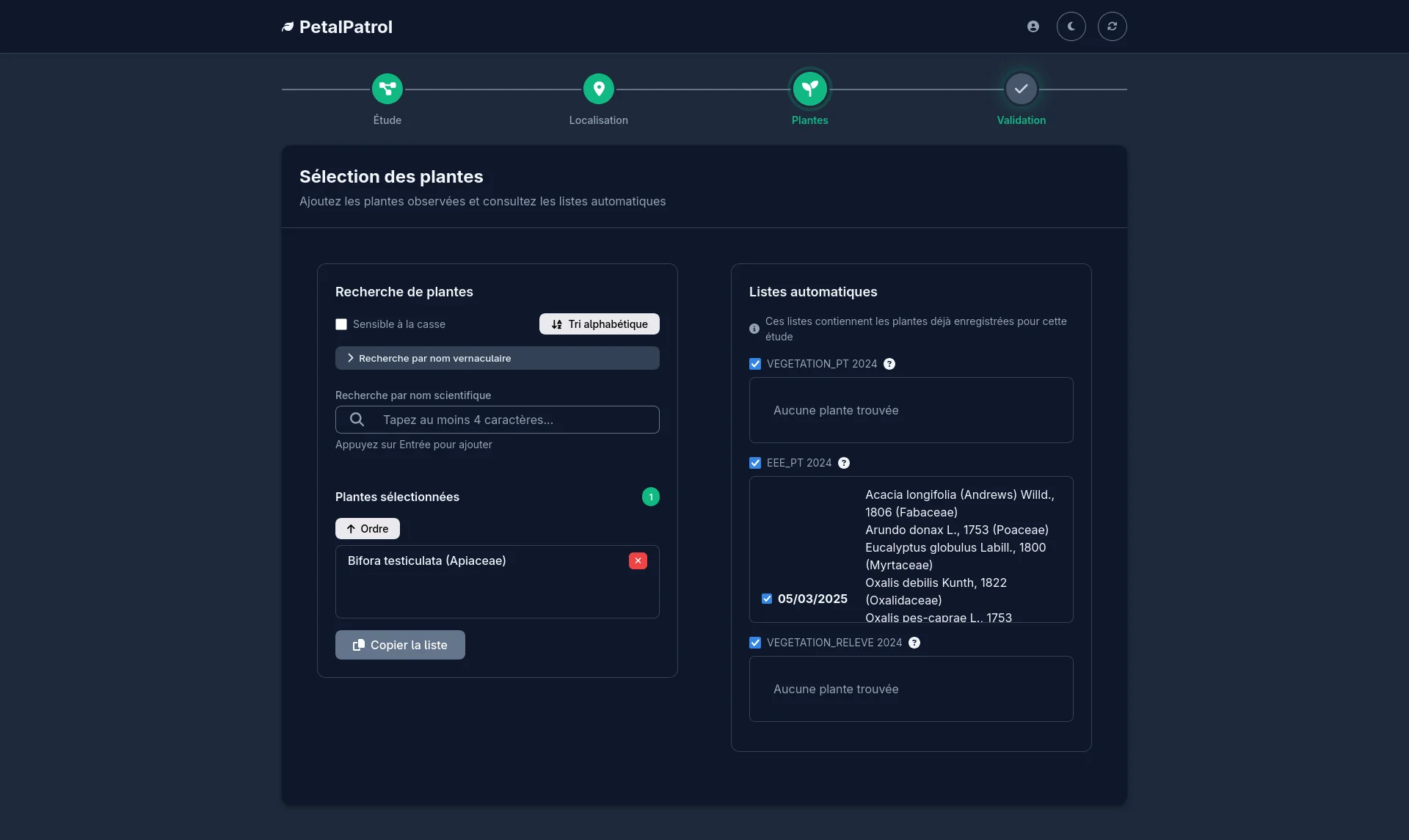Toggle the Ordre sort button

click(x=368, y=529)
